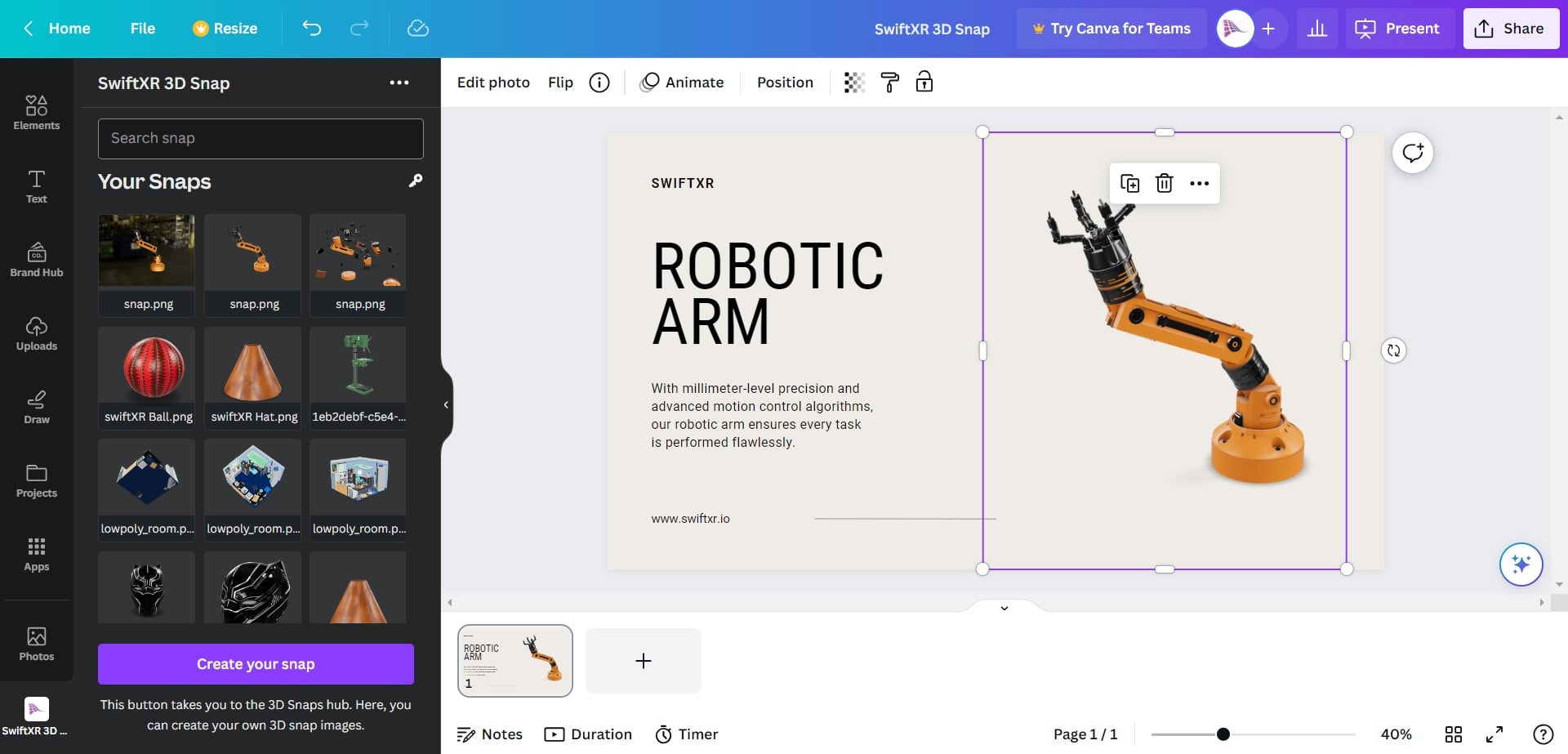Toggle the lock on selected element

(924, 83)
